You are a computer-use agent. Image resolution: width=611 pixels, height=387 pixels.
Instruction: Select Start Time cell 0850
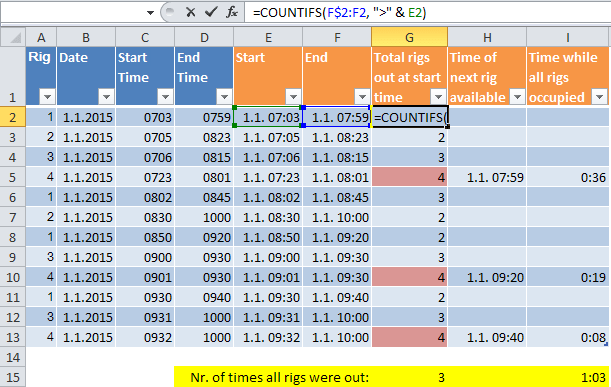pos(145,237)
